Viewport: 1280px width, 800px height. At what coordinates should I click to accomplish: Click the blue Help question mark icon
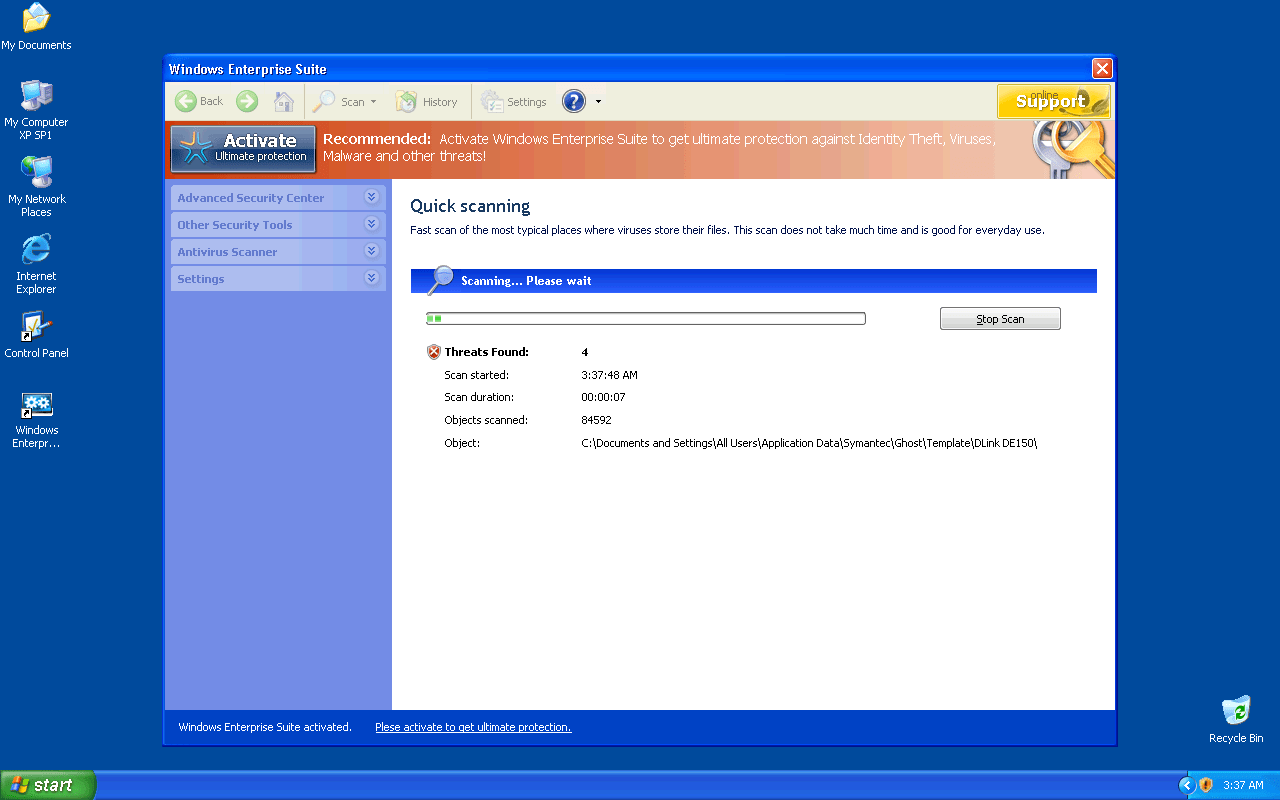pyautogui.click(x=573, y=101)
